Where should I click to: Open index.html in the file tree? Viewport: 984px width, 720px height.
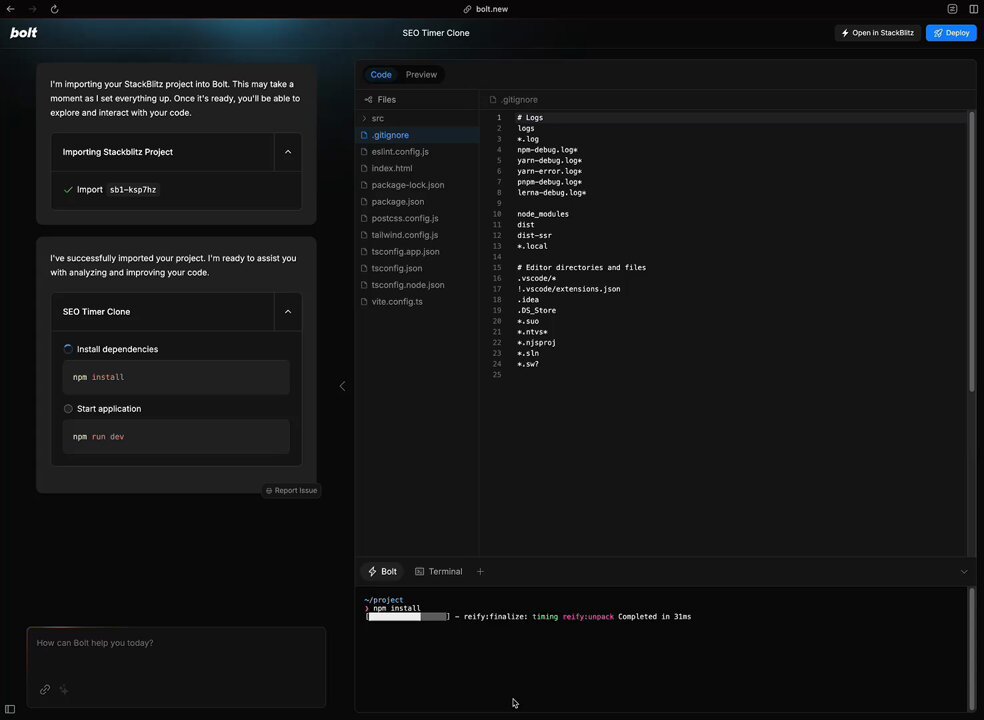tap(417, 168)
